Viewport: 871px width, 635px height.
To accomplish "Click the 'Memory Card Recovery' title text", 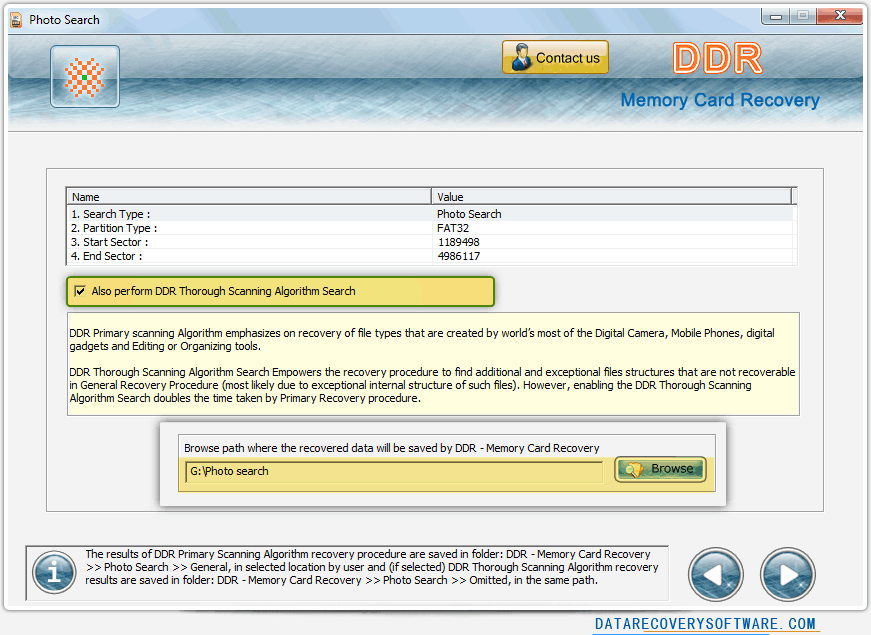I will click(x=720, y=100).
